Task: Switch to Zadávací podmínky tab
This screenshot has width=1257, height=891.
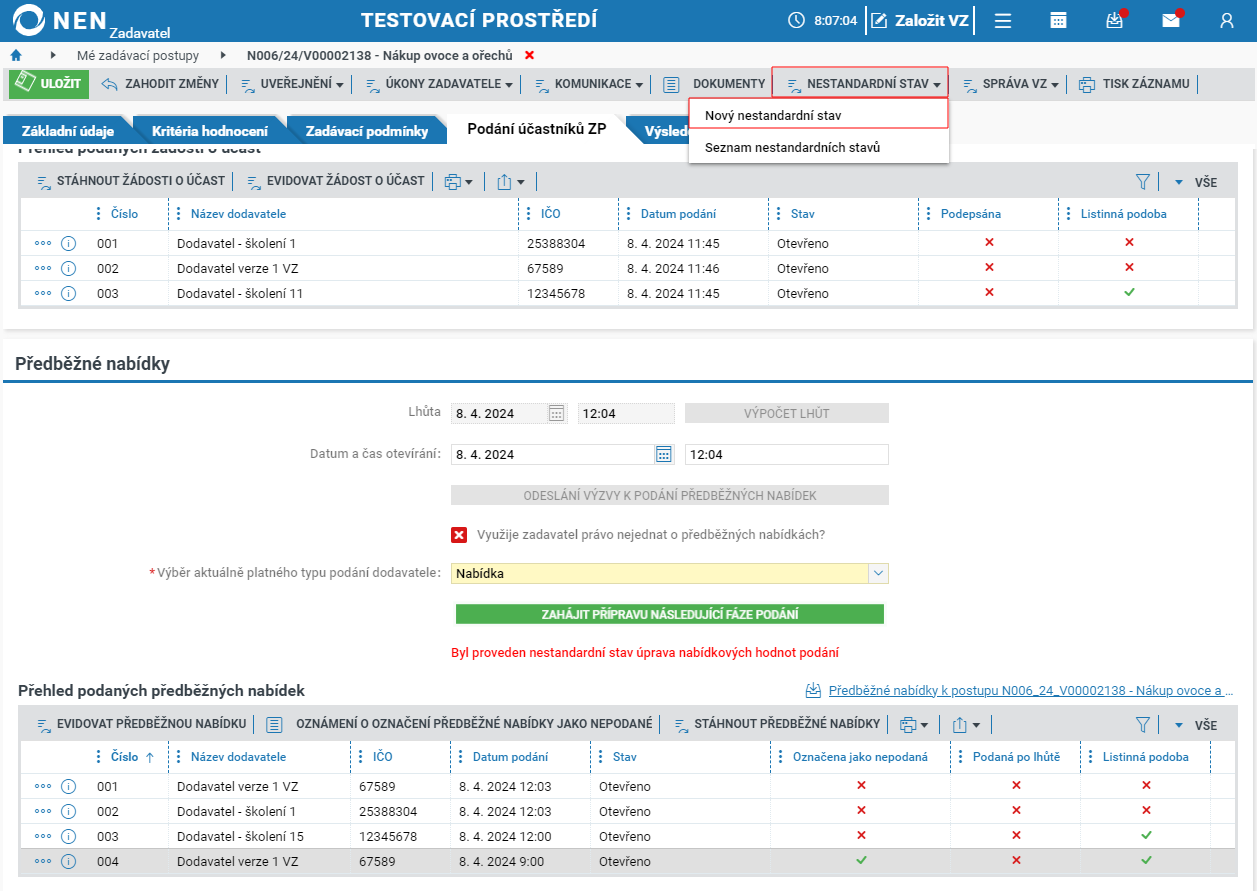Action: pyautogui.click(x=366, y=131)
